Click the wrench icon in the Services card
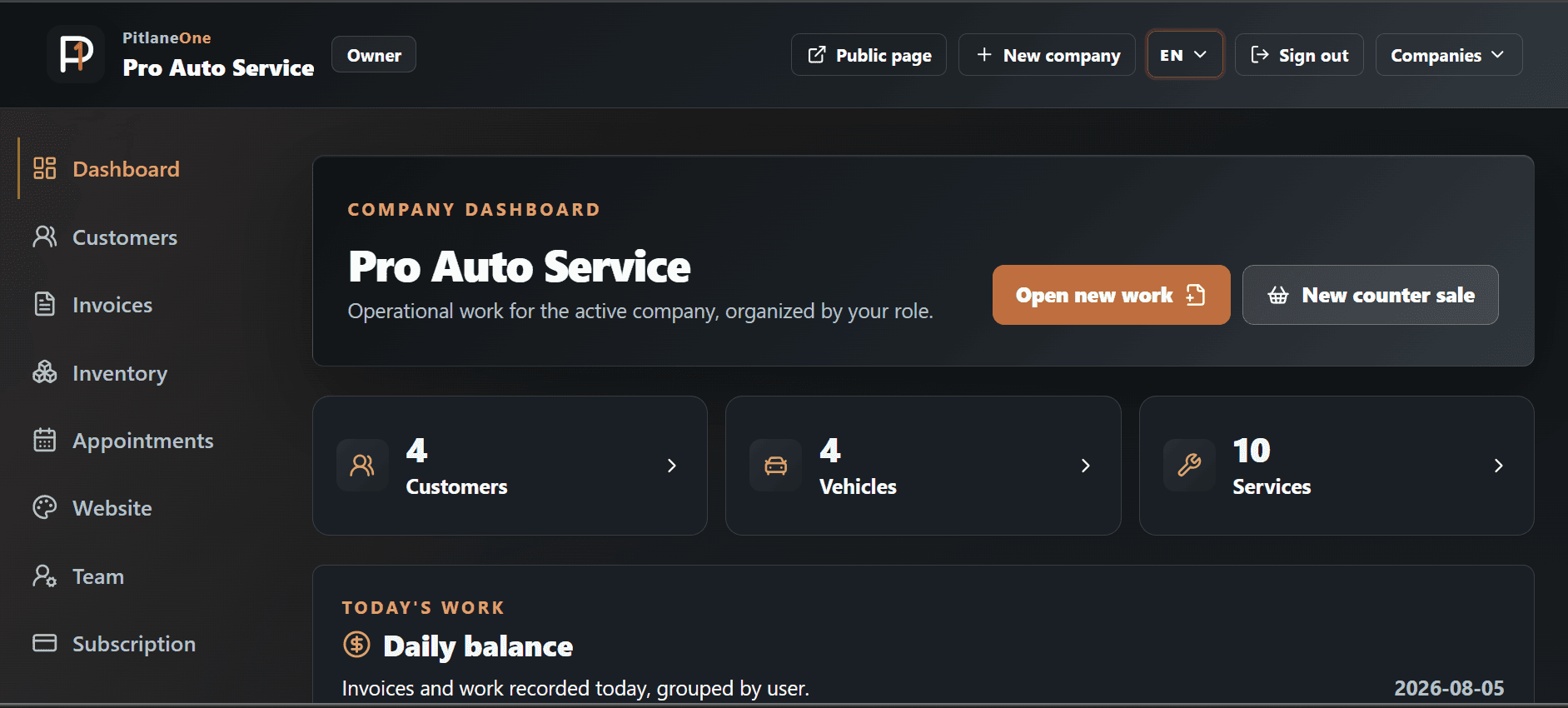This screenshot has height=708, width=1568. click(x=1189, y=465)
